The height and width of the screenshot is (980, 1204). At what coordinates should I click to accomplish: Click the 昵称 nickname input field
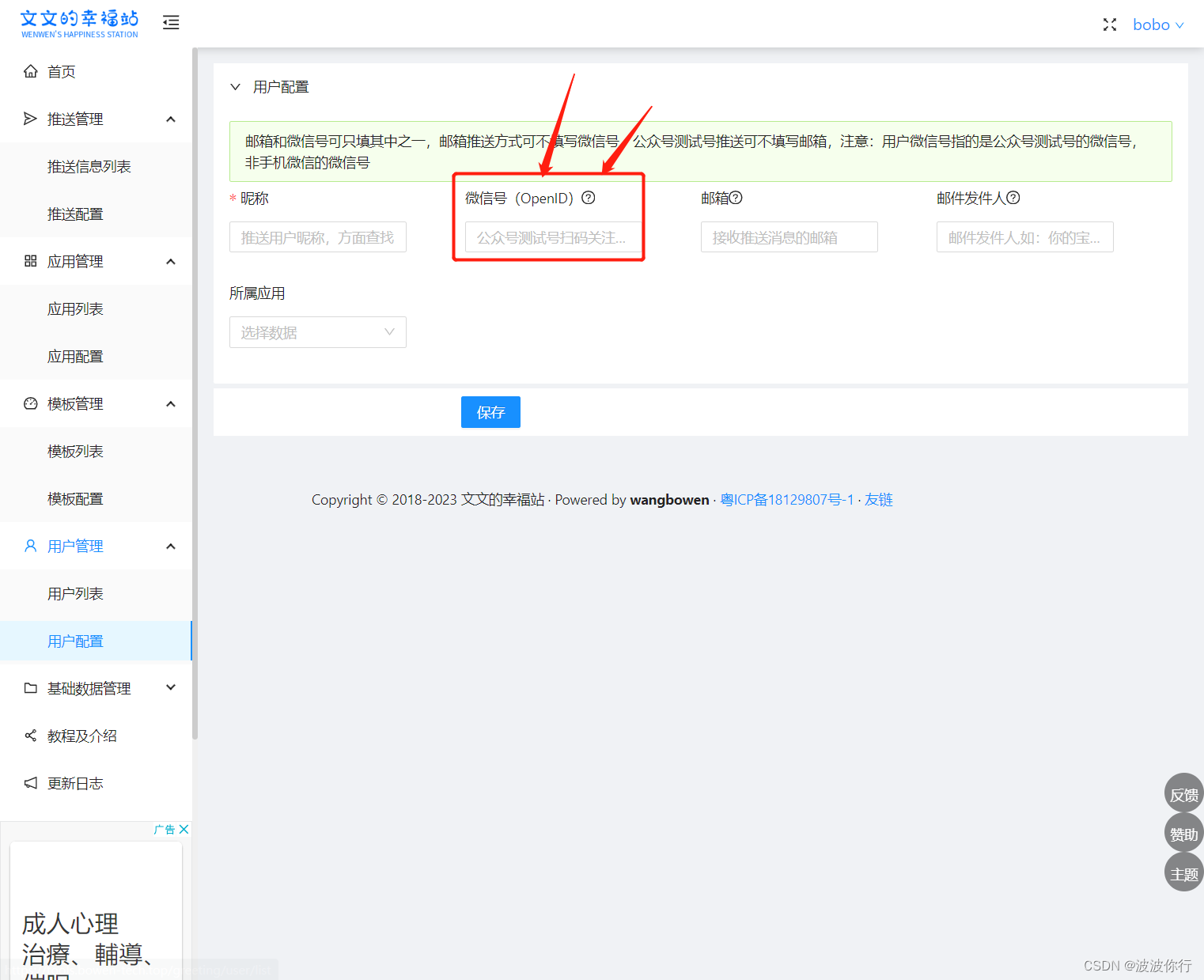[318, 237]
